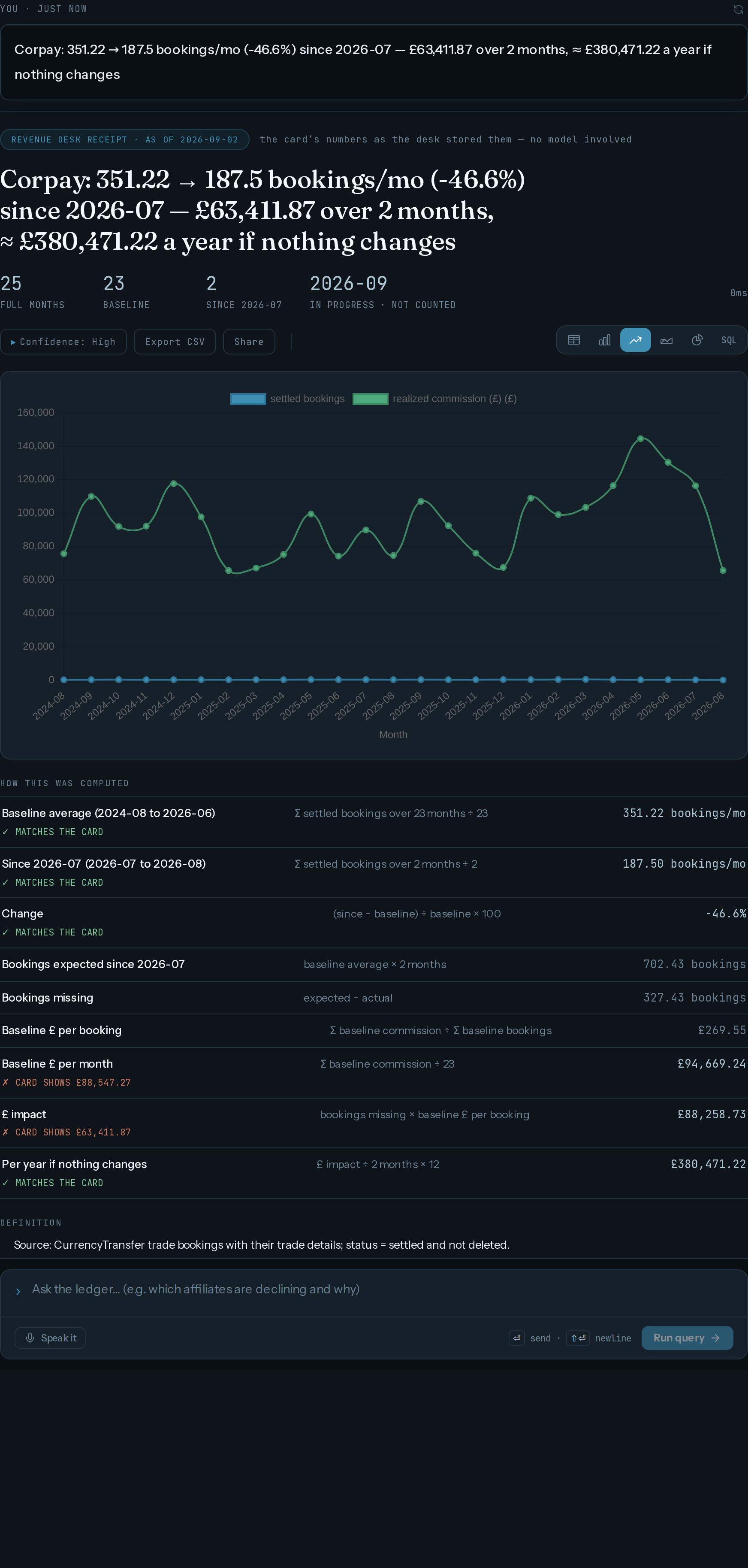Click the 2024-12 commission data point

pos(173,483)
